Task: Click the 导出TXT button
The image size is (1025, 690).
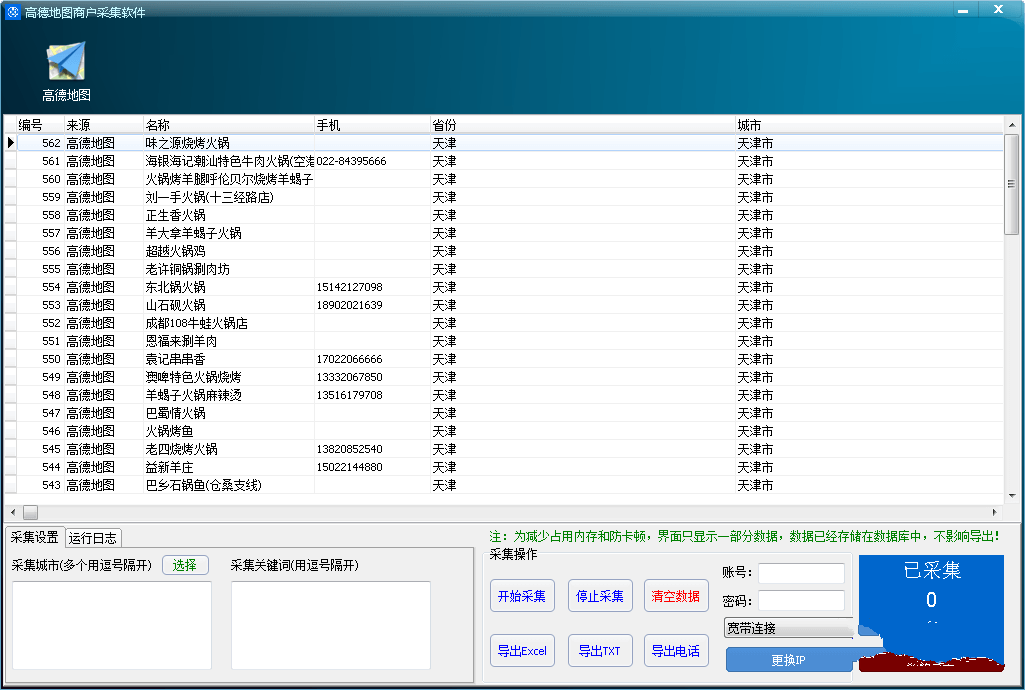Action: (599, 651)
